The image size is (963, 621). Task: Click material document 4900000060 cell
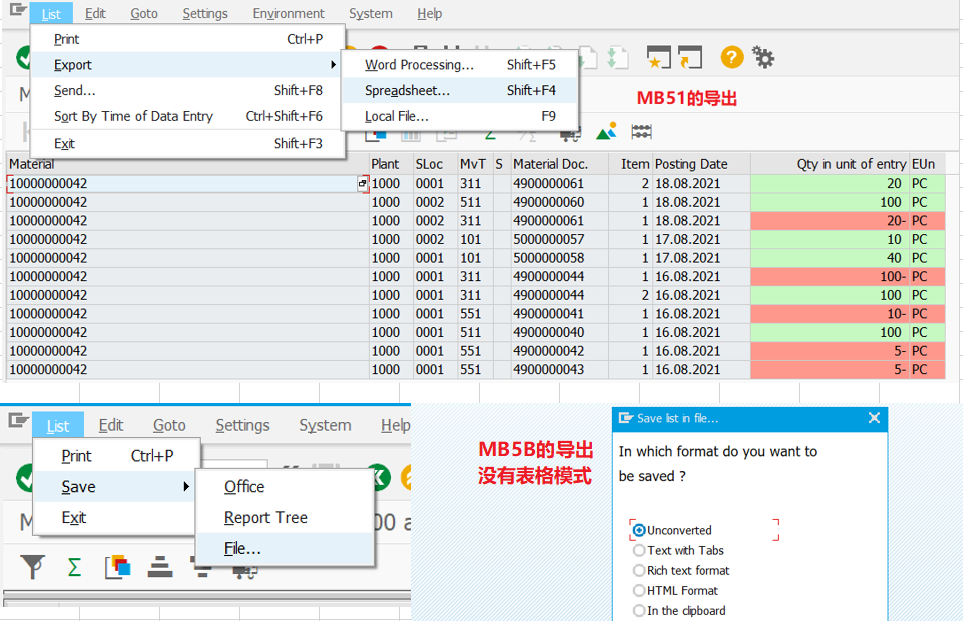click(x=559, y=202)
